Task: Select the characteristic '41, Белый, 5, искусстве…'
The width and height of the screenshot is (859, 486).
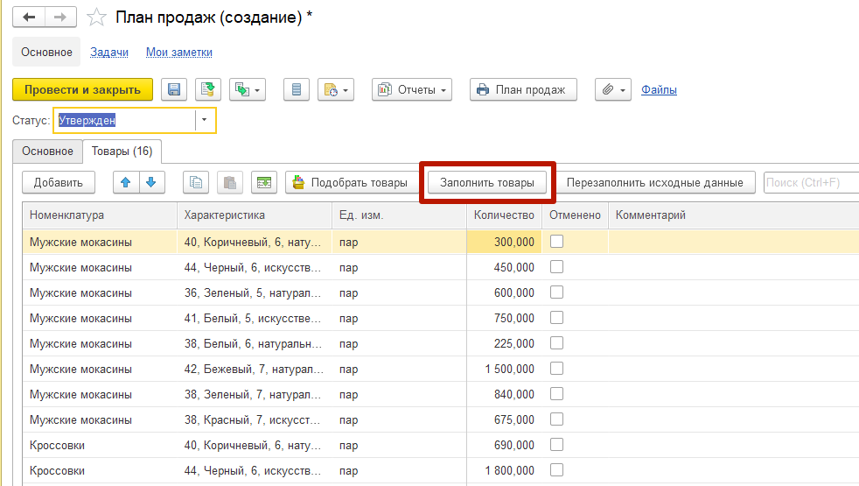Action: (255, 318)
